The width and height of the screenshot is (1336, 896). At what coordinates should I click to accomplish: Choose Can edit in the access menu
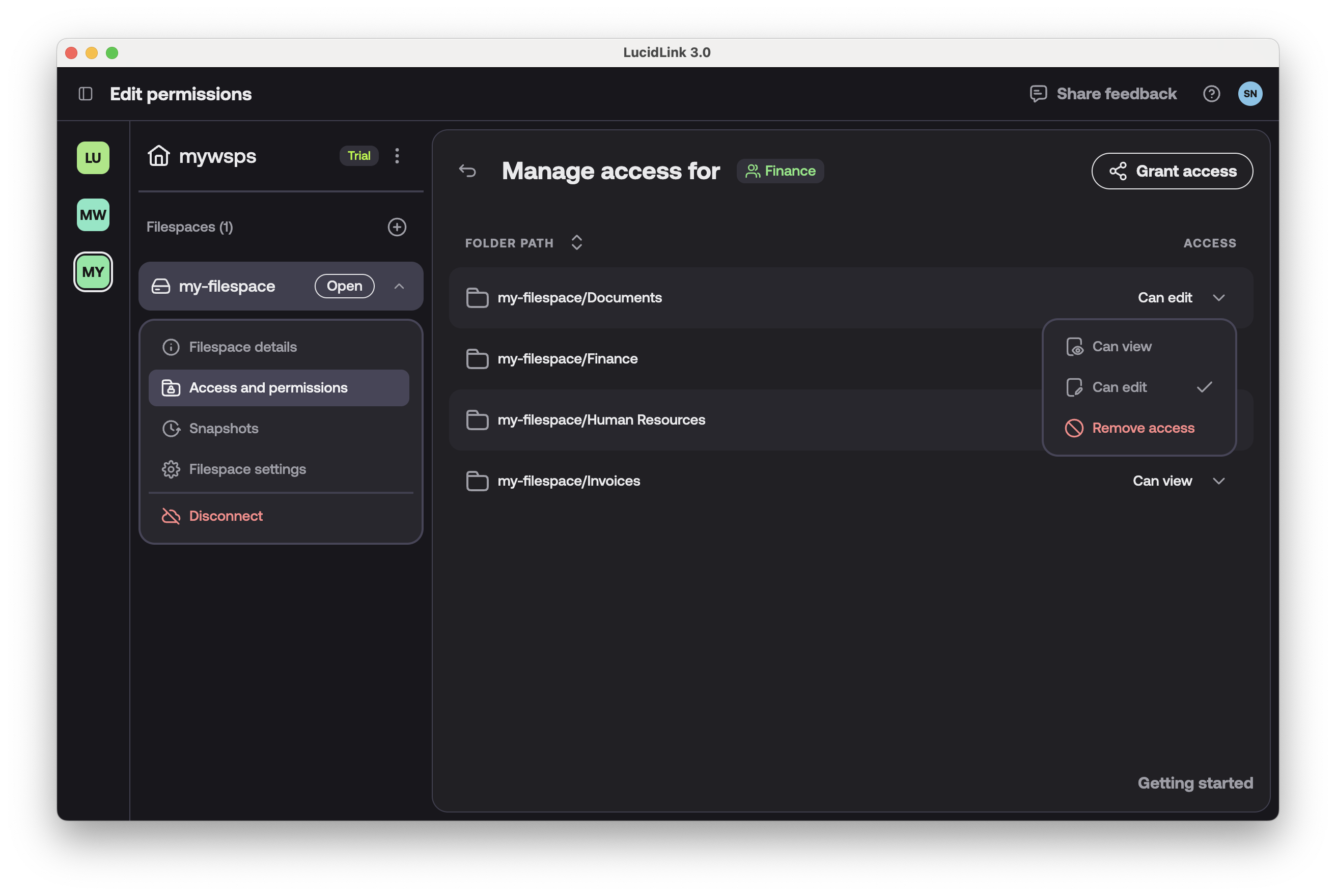click(x=1139, y=387)
